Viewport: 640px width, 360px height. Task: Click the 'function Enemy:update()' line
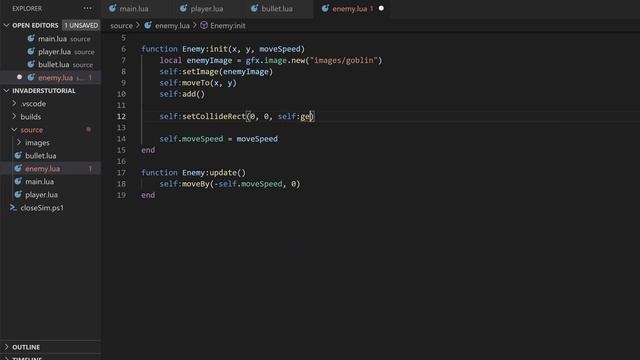193,173
